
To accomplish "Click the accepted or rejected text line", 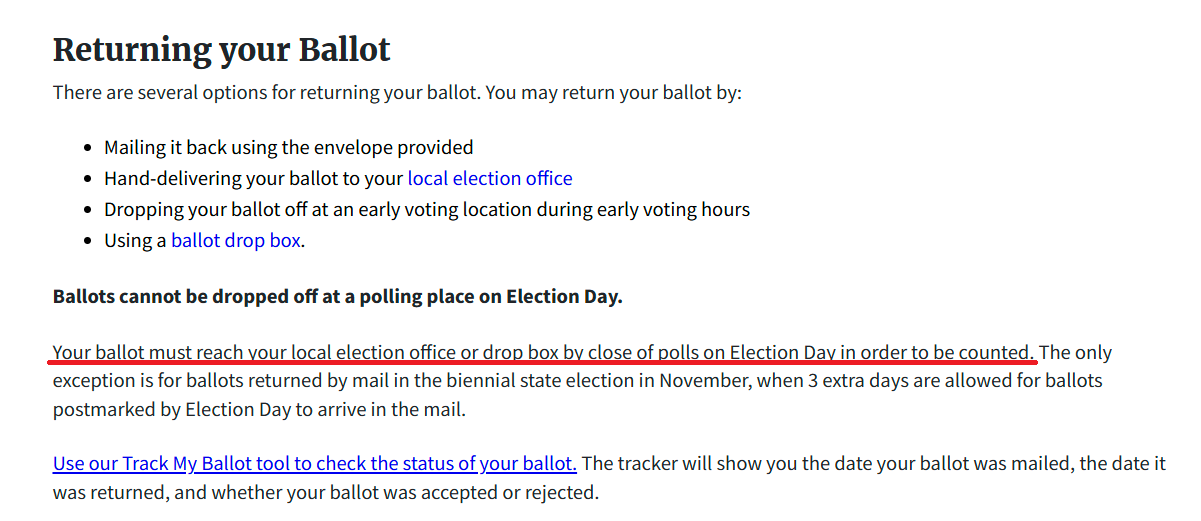I will point(325,493).
